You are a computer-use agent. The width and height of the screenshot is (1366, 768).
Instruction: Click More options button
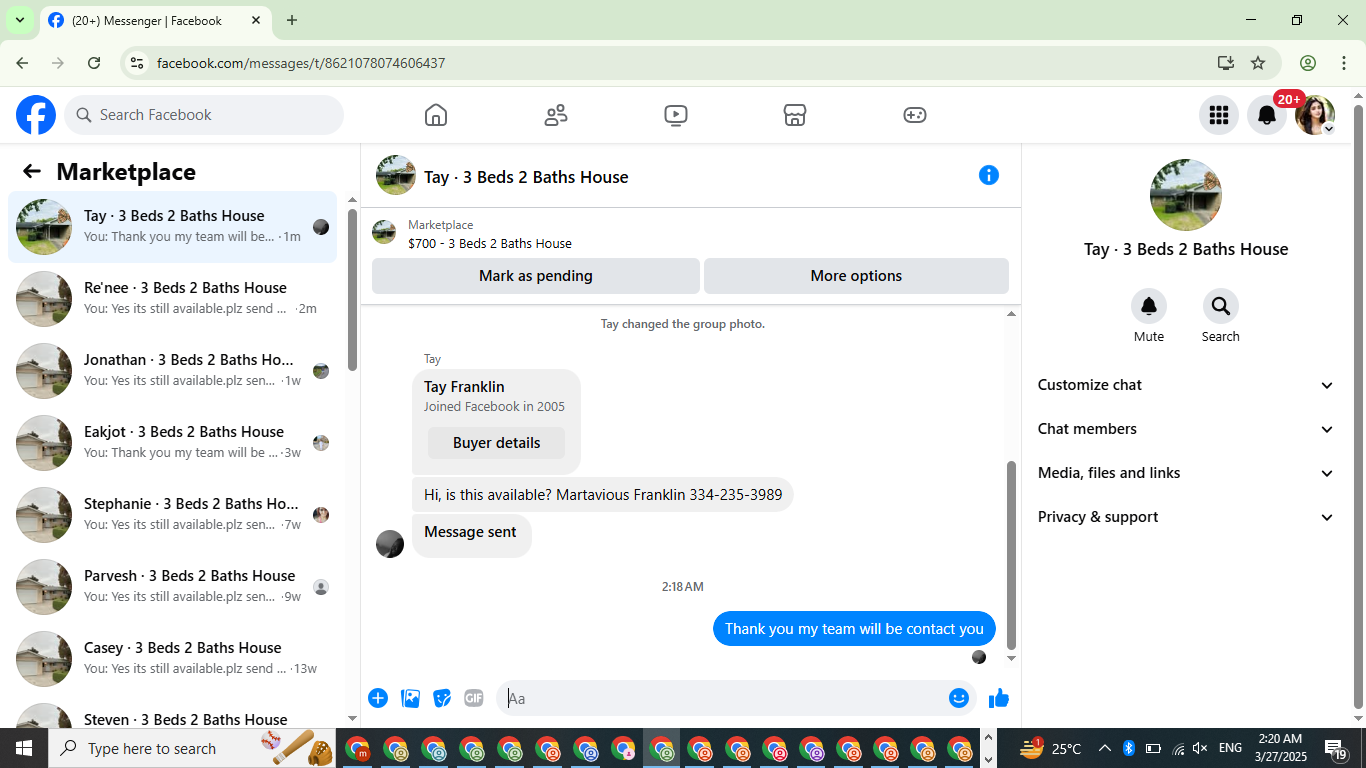coord(856,276)
